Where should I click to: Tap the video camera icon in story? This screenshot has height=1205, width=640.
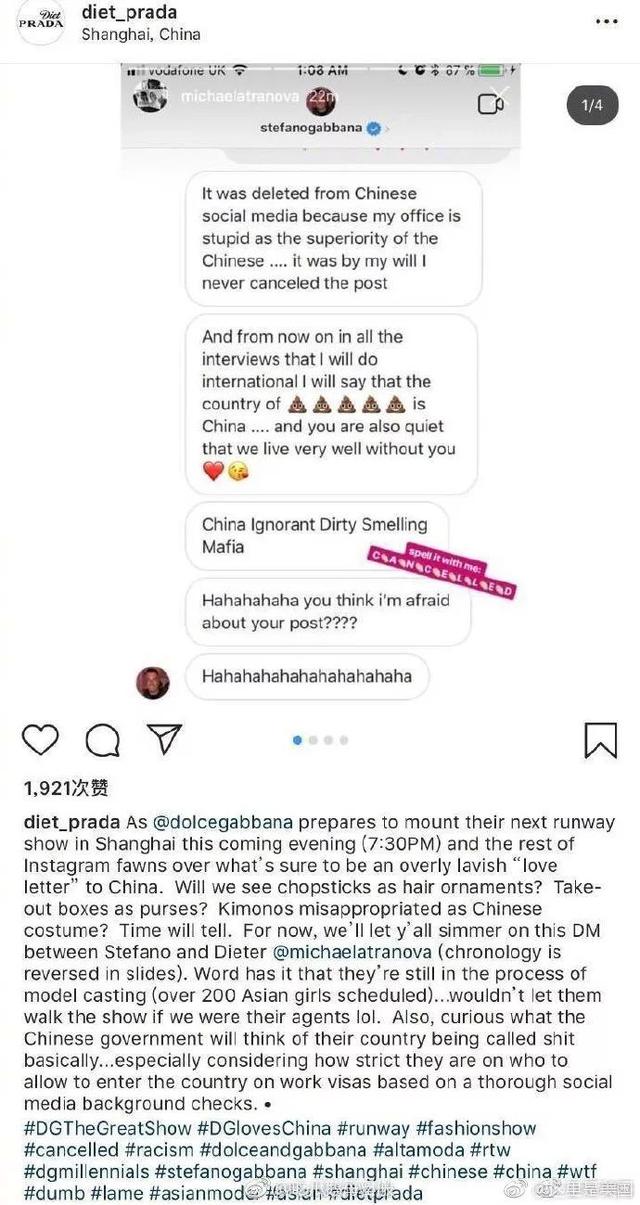[x=490, y=103]
